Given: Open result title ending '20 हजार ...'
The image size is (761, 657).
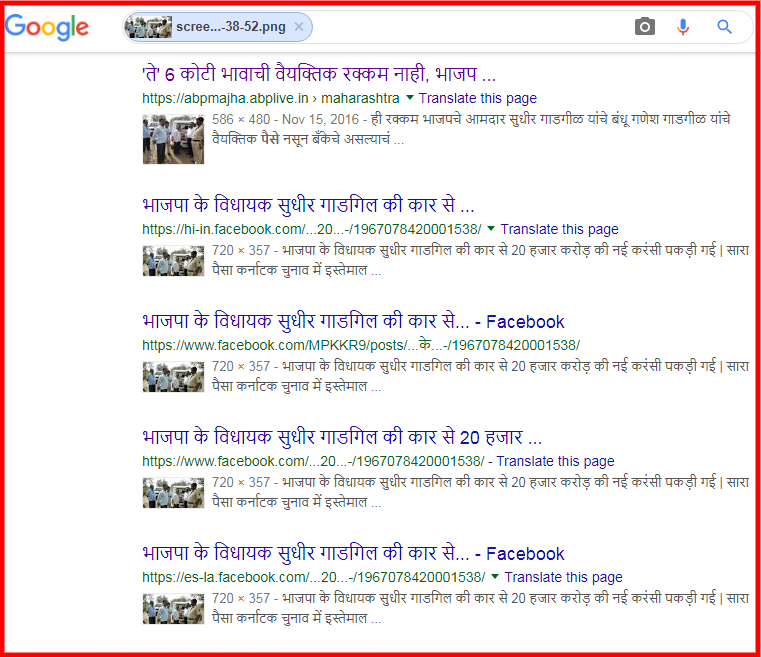Looking at the screenshot, I should click(342, 437).
